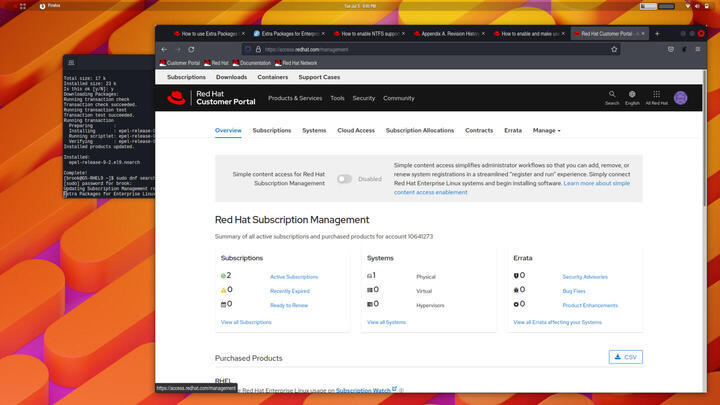This screenshot has height=405, width=720.
Task: Switch to the Systems tab
Action: (314, 130)
